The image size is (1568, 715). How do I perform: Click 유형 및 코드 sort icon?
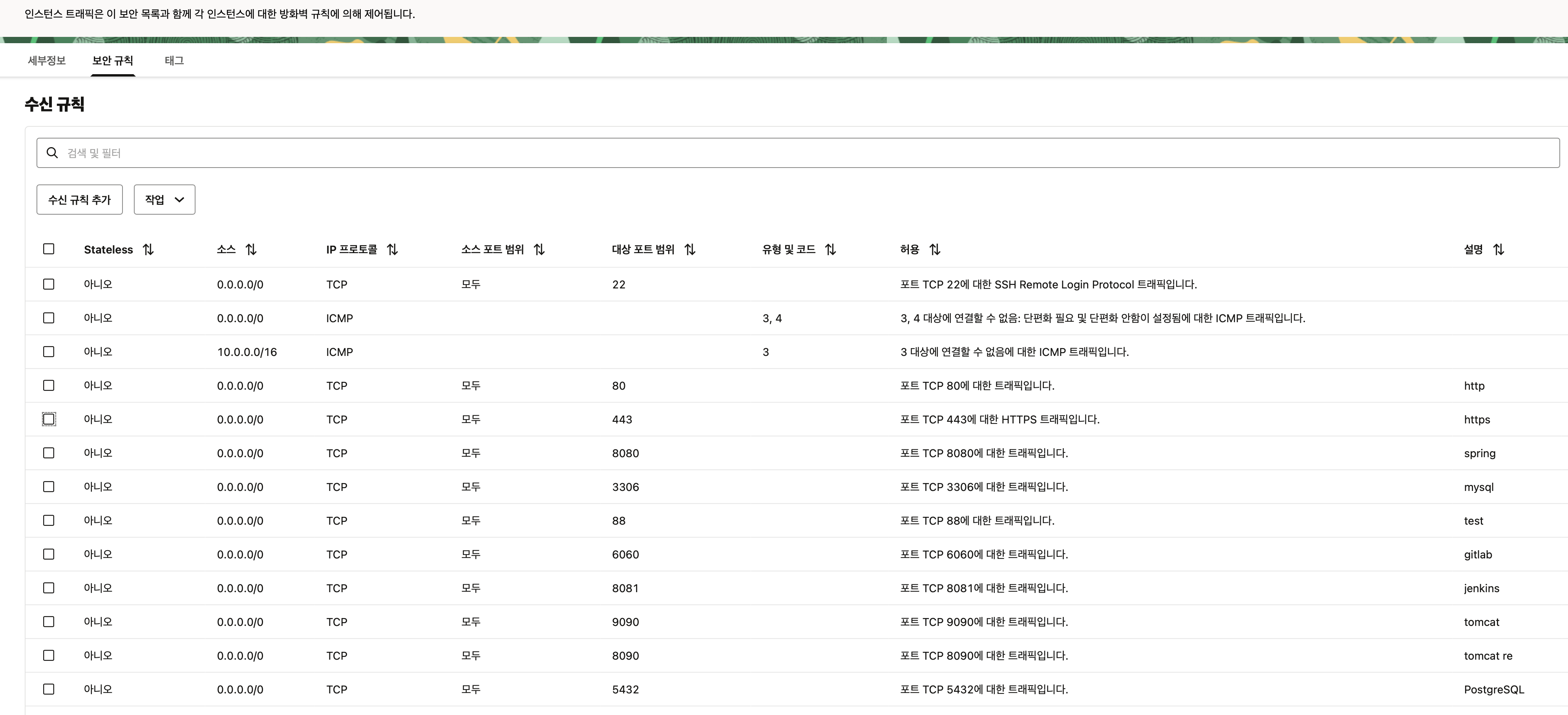click(830, 250)
